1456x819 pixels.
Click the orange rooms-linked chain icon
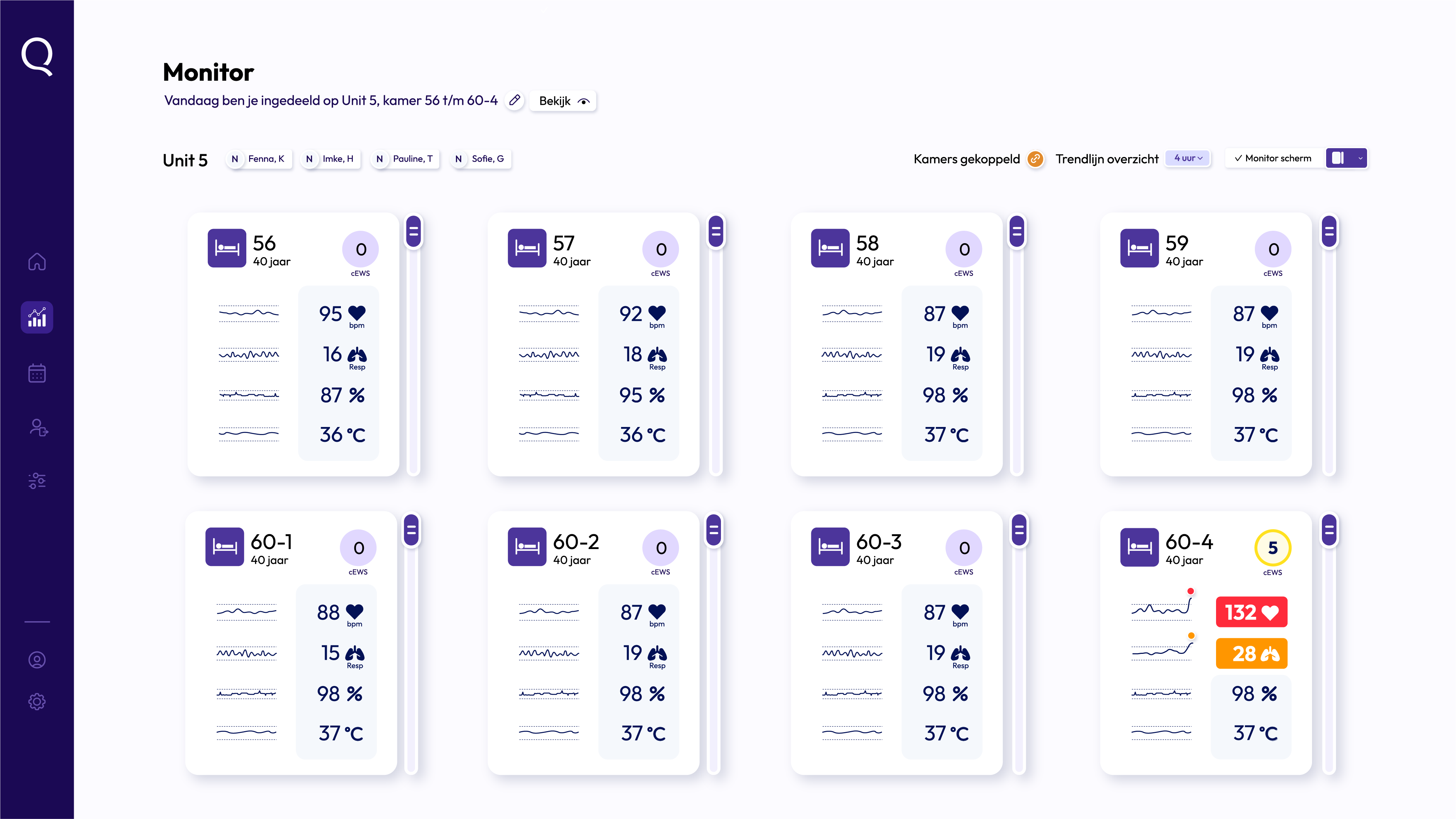tap(1035, 159)
